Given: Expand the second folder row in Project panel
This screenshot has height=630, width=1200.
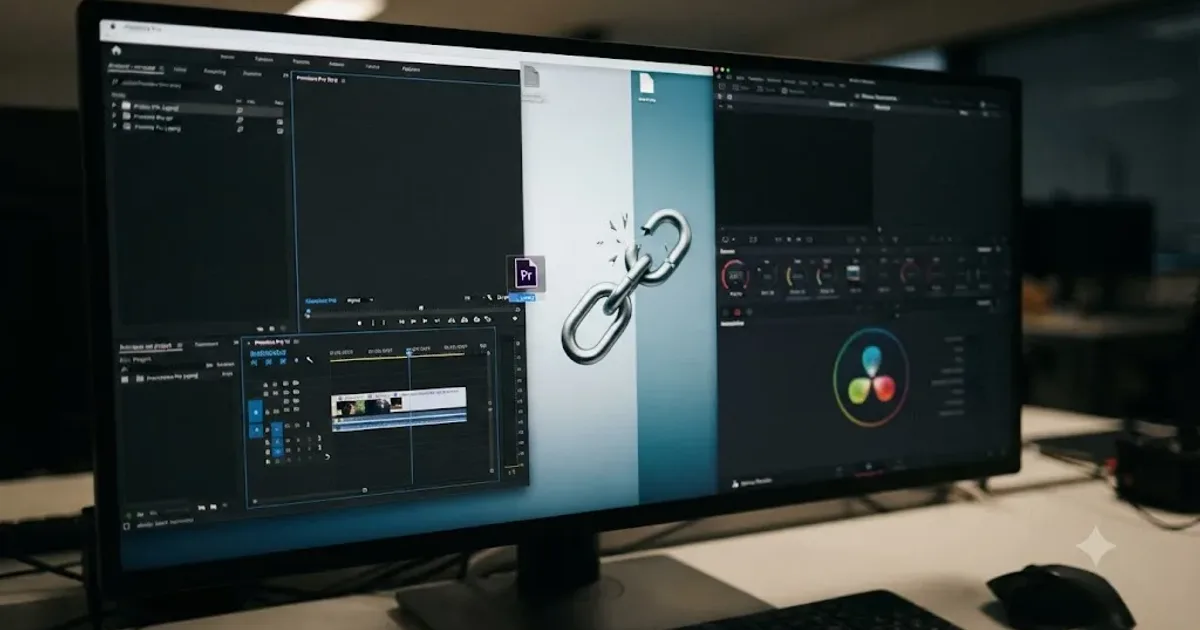Looking at the screenshot, I should click(x=114, y=117).
